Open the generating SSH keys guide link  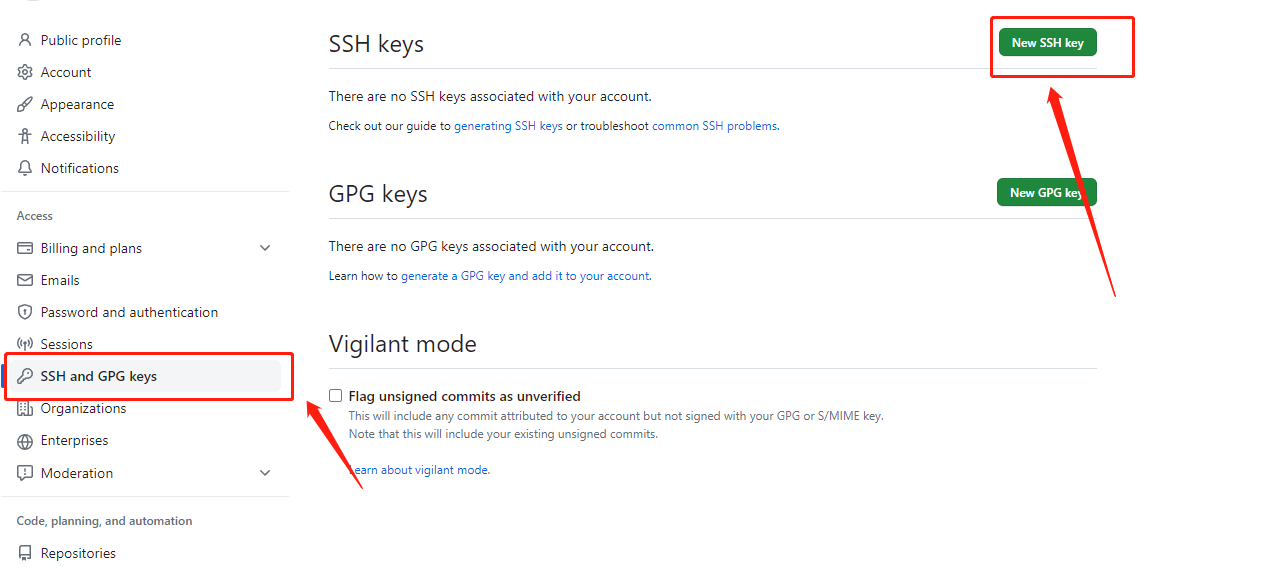[508, 126]
